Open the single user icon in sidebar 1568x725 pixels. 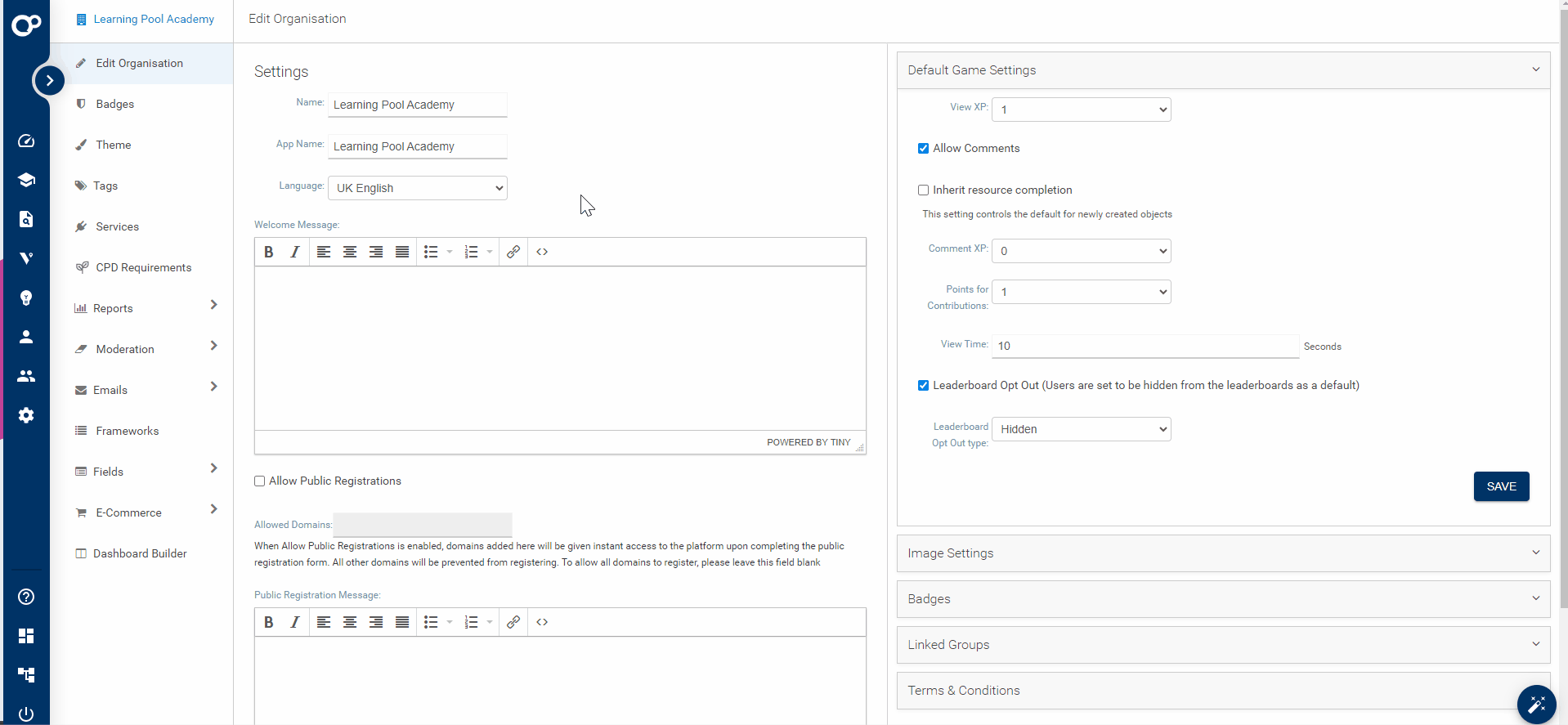point(26,337)
